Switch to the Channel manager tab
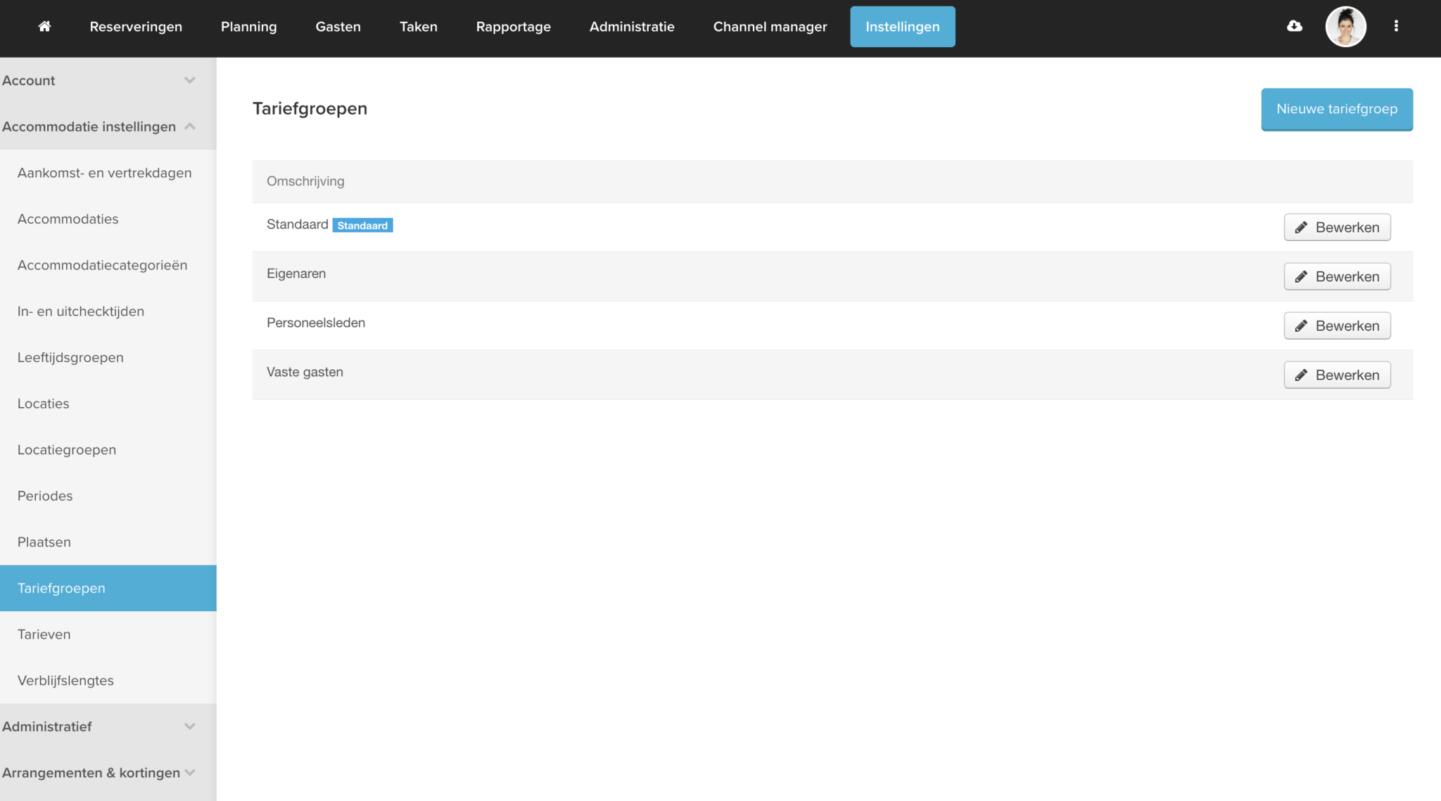This screenshot has width=1441, height=801. (769, 27)
